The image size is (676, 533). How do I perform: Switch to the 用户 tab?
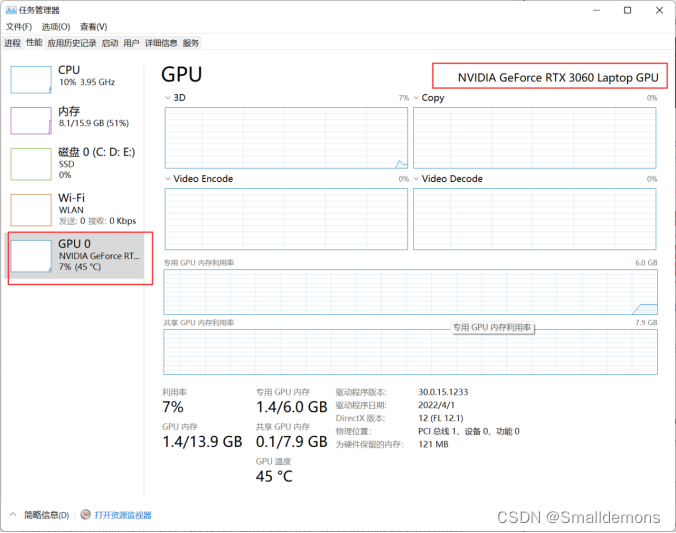131,43
